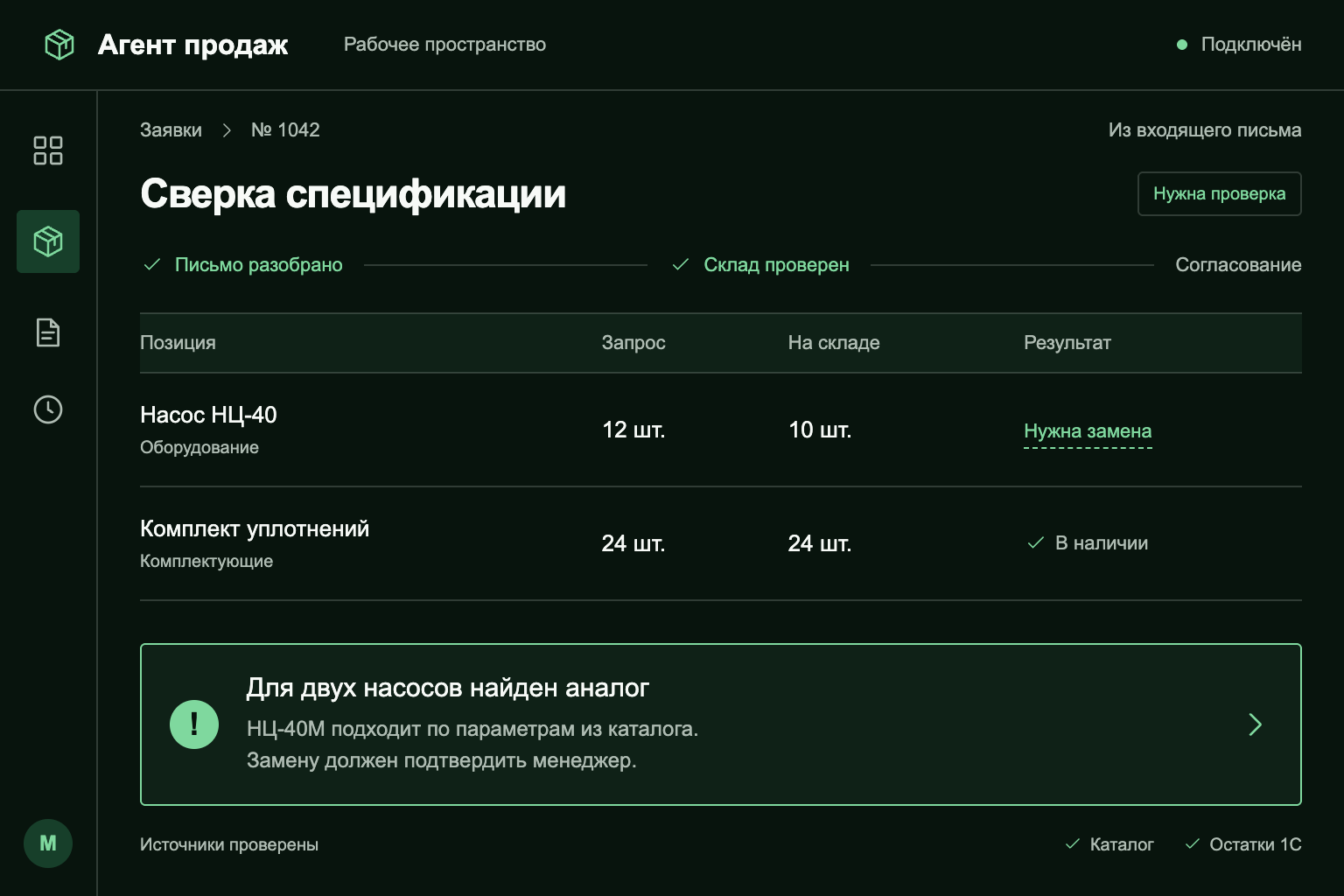
Task: Click the checkmark beside В наличии
Action: point(1036,543)
